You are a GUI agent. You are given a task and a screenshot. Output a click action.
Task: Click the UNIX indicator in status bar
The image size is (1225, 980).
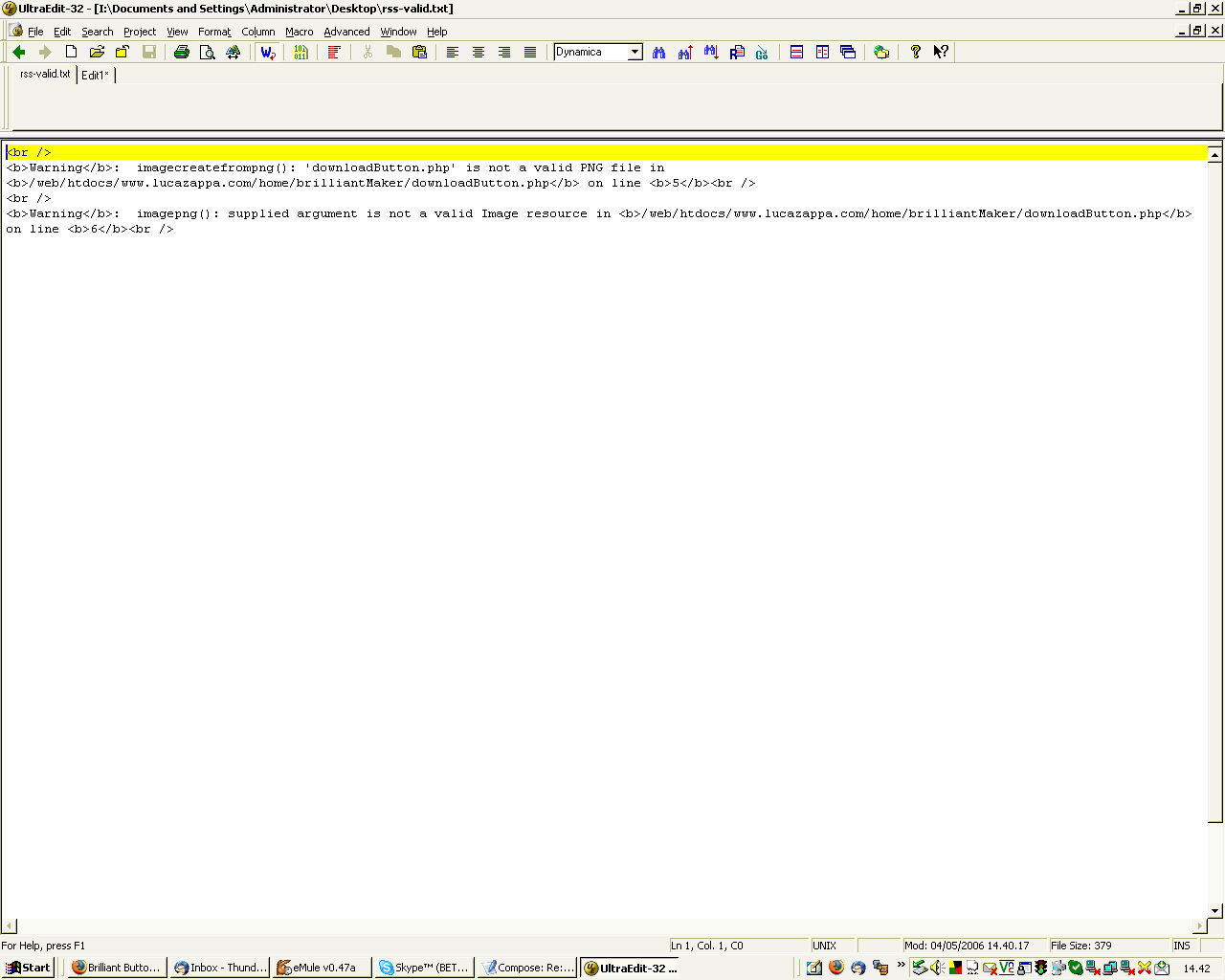[825, 946]
